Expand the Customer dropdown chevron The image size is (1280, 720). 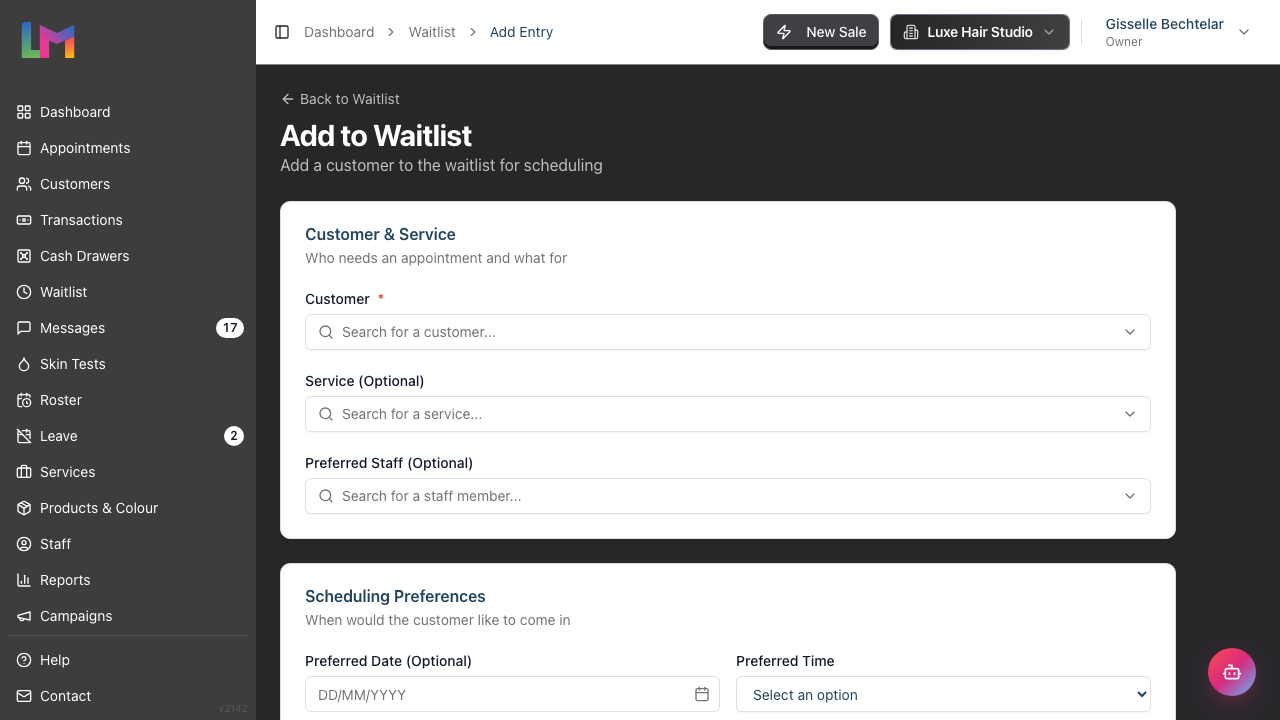(1130, 332)
